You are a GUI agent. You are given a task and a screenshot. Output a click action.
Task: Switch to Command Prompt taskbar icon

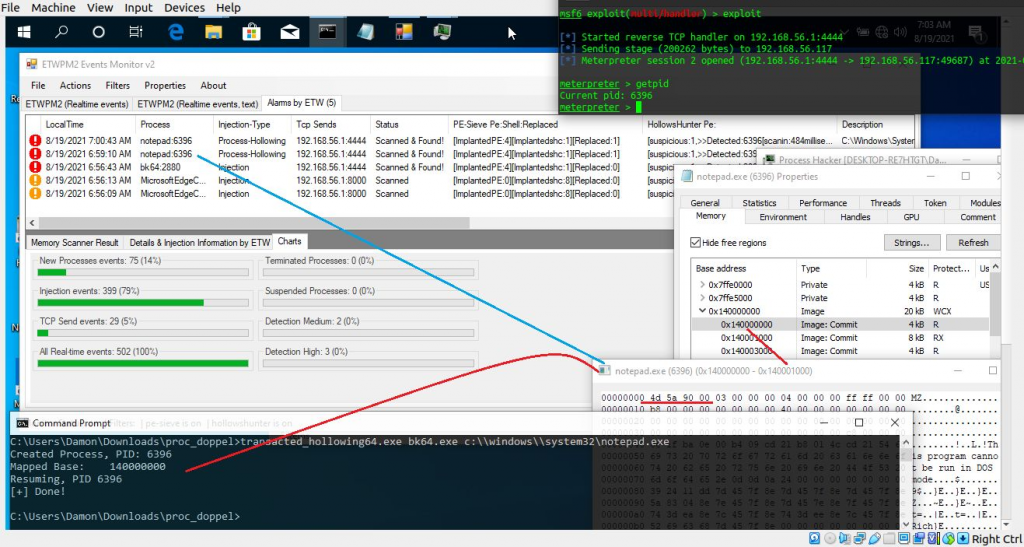(327, 32)
